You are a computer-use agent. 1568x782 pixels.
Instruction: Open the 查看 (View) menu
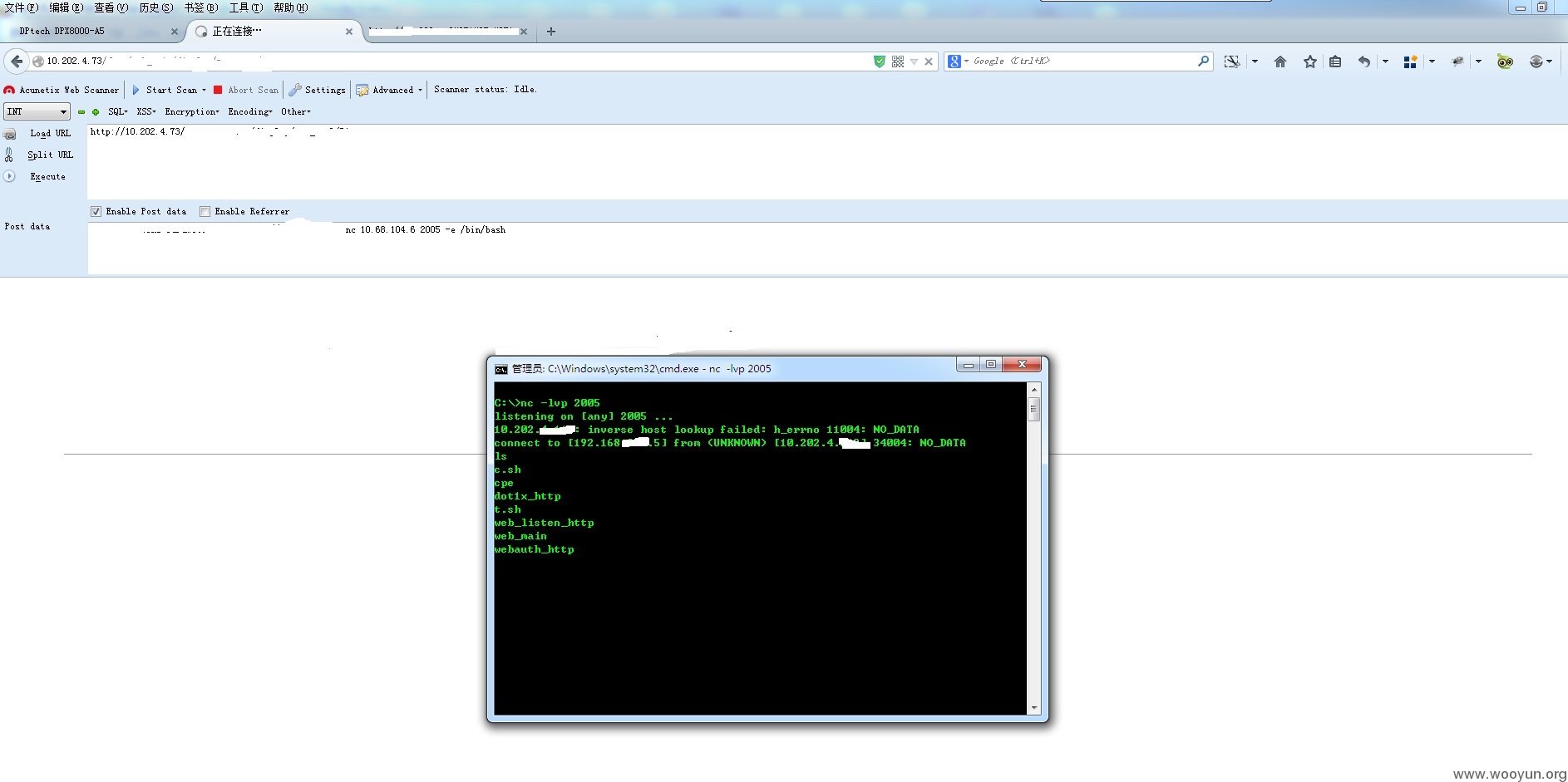[x=111, y=7]
